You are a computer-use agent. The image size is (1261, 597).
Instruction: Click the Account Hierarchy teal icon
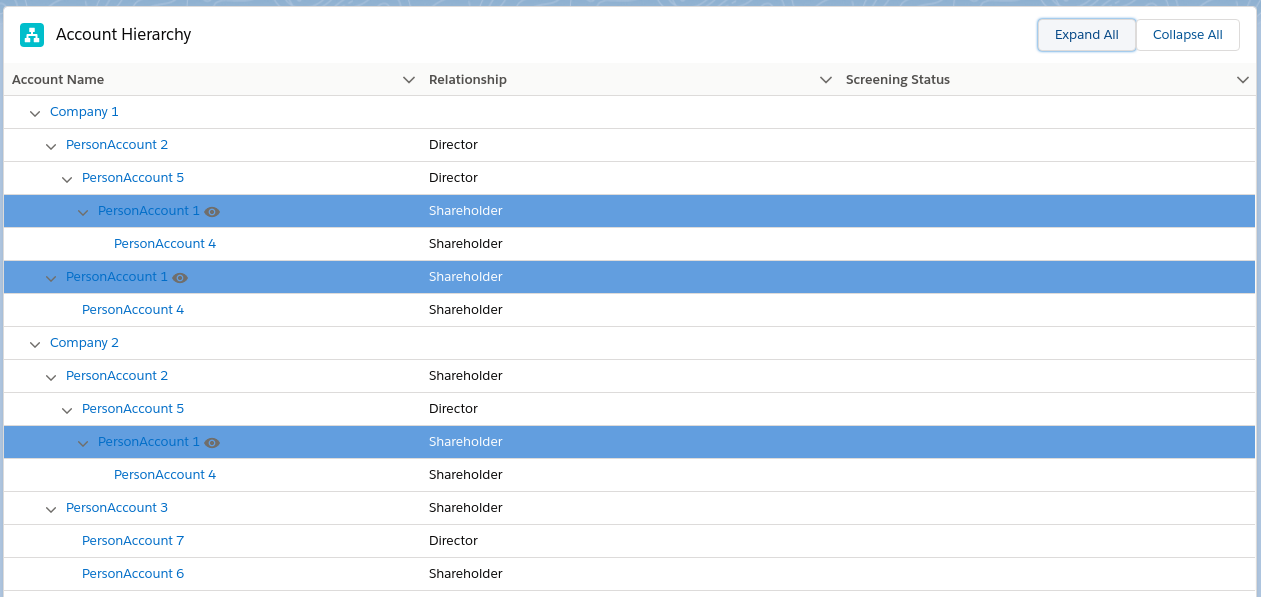(x=32, y=35)
